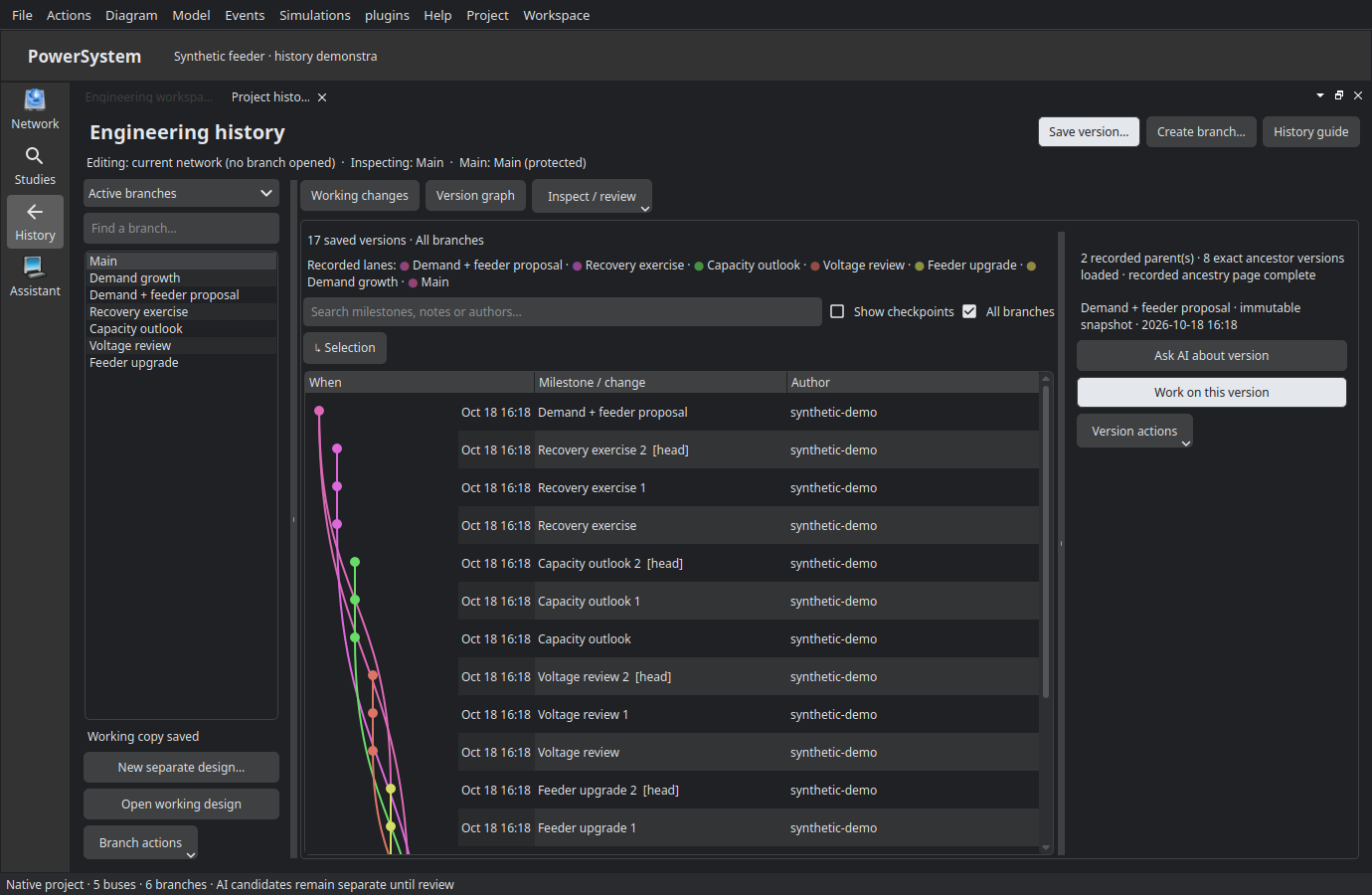Open the History guide
This screenshot has width=1372, height=895.
1311,132
